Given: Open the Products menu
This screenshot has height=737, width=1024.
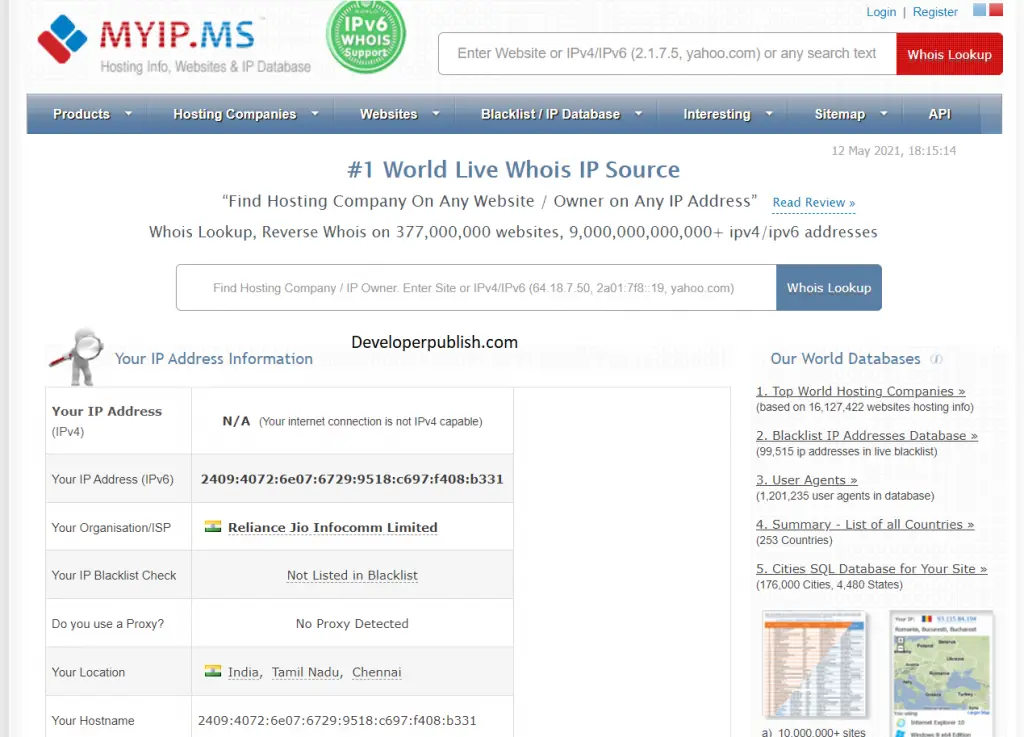Looking at the screenshot, I should click(81, 114).
